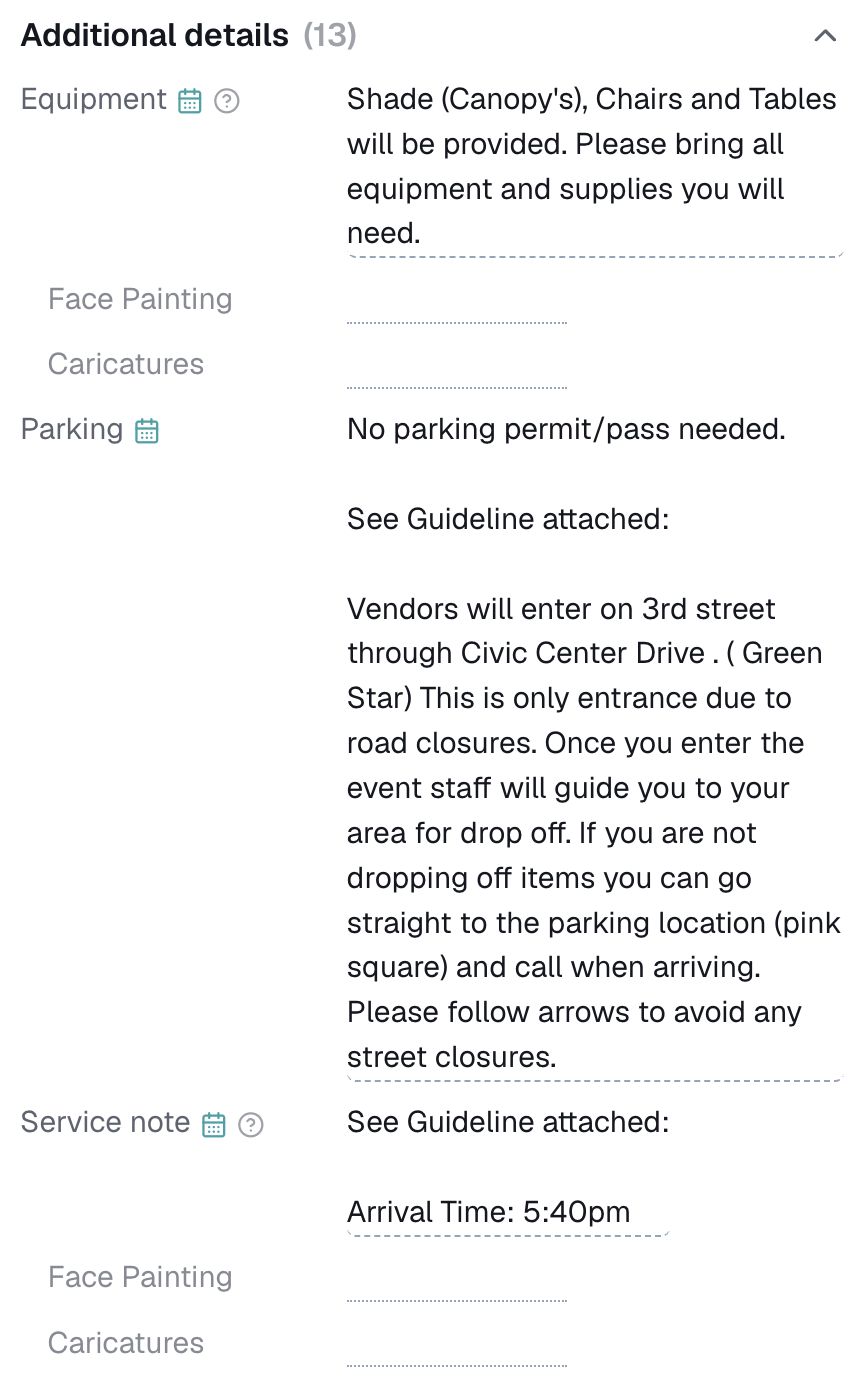The height and width of the screenshot is (1382, 860).
Task: Click the calendar icon beside Parking
Action: [x=147, y=431]
